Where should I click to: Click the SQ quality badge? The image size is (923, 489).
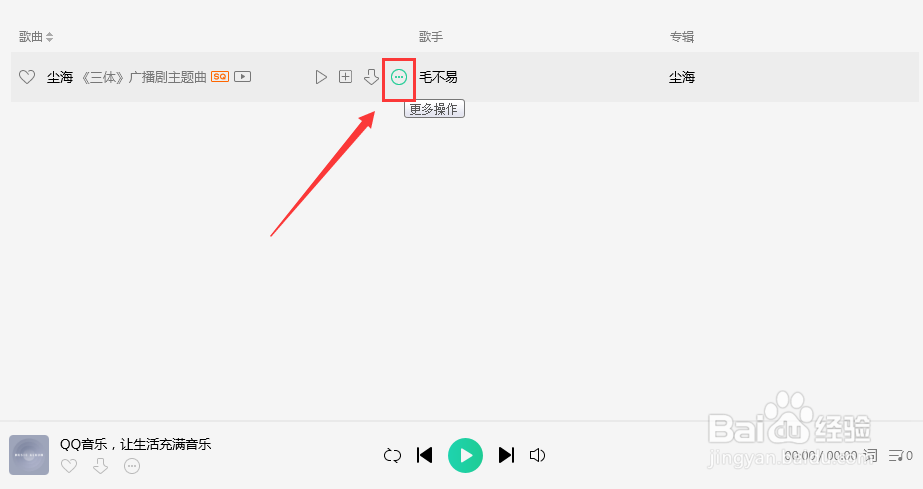(220, 76)
